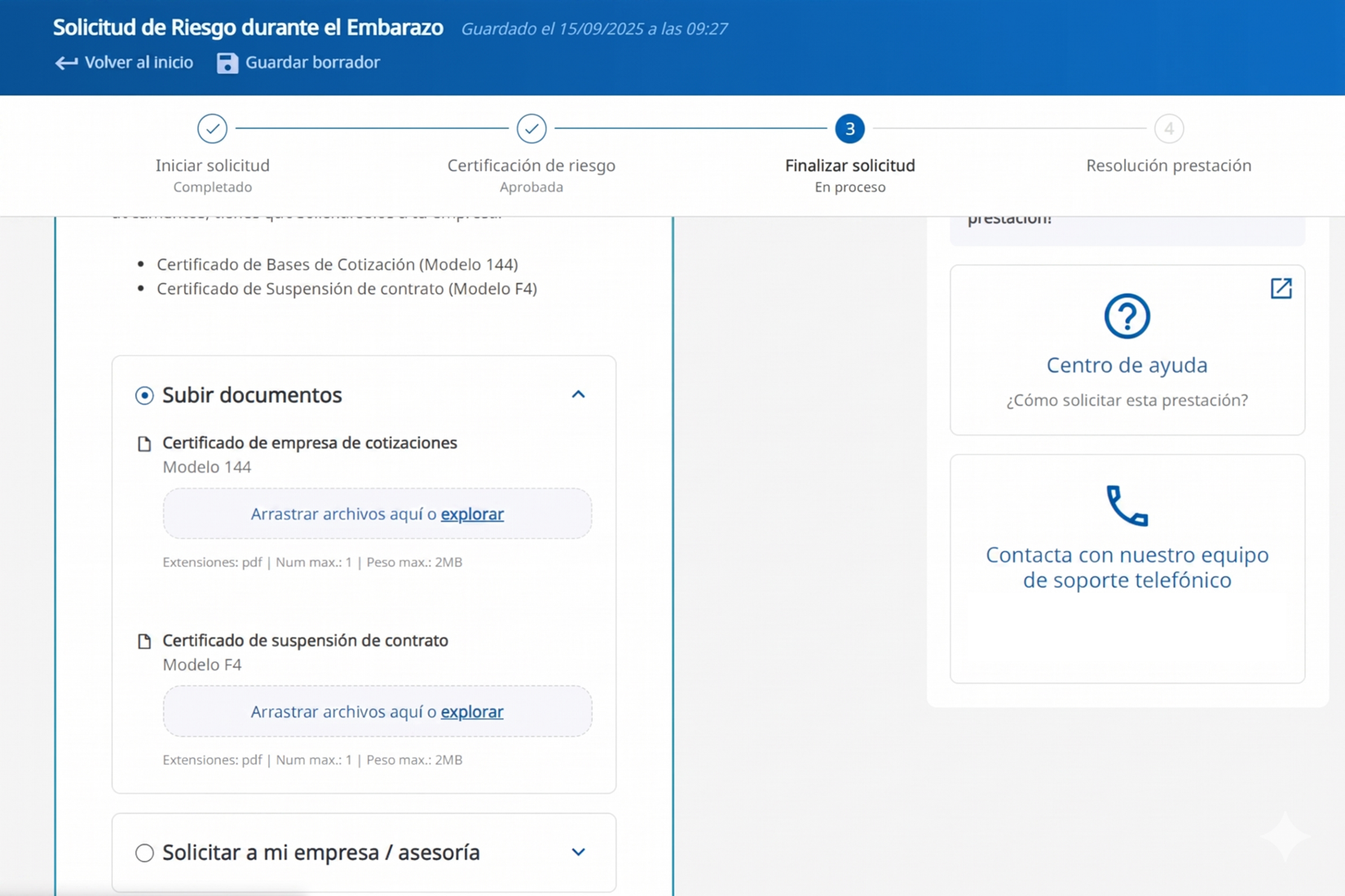Image resolution: width=1345 pixels, height=896 pixels.
Task: Click document icon next to Certificado de suspensión de contrato
Action: pyautogui.click(x=144, y=641)
